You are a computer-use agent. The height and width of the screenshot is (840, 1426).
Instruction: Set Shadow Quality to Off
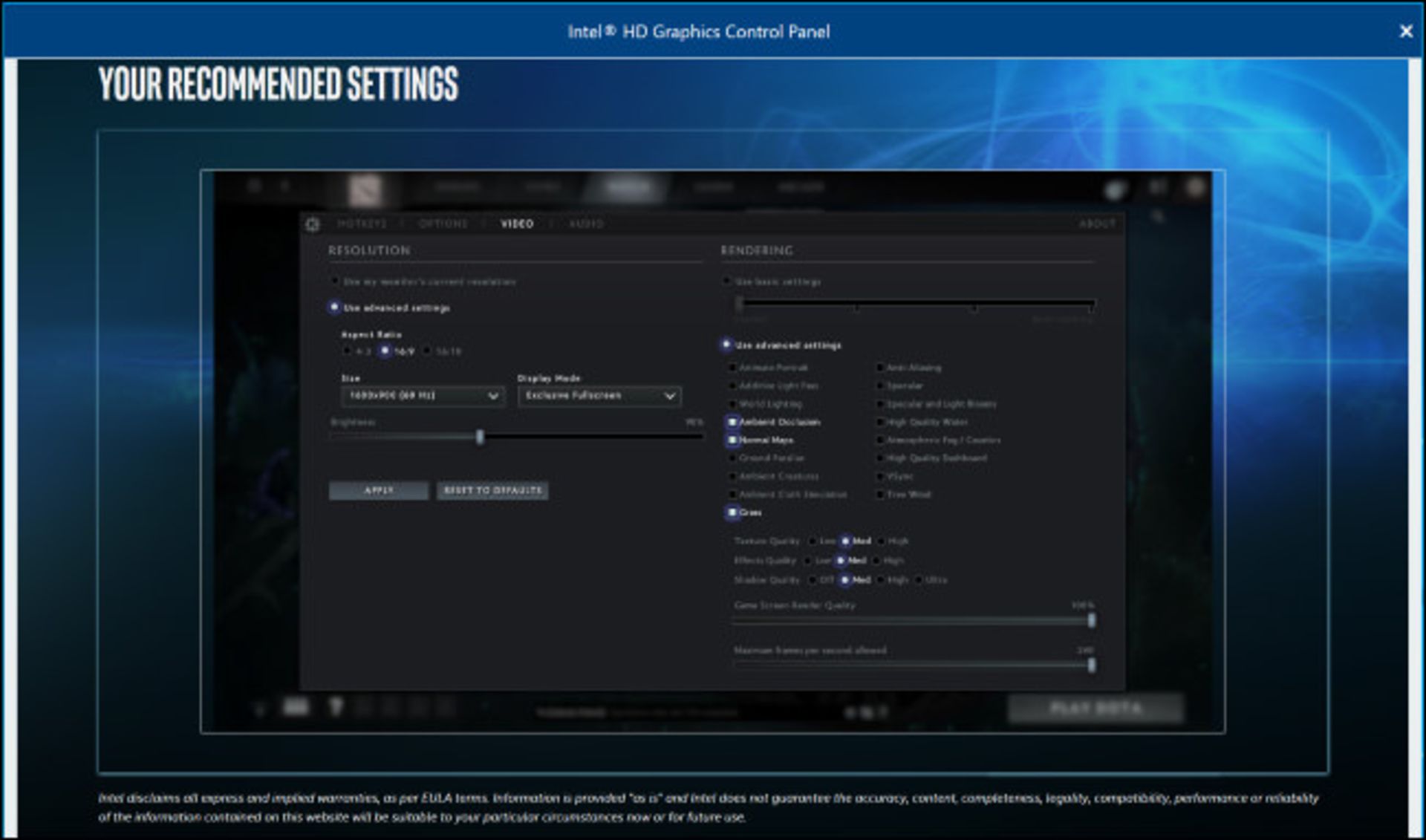(813, 579)
